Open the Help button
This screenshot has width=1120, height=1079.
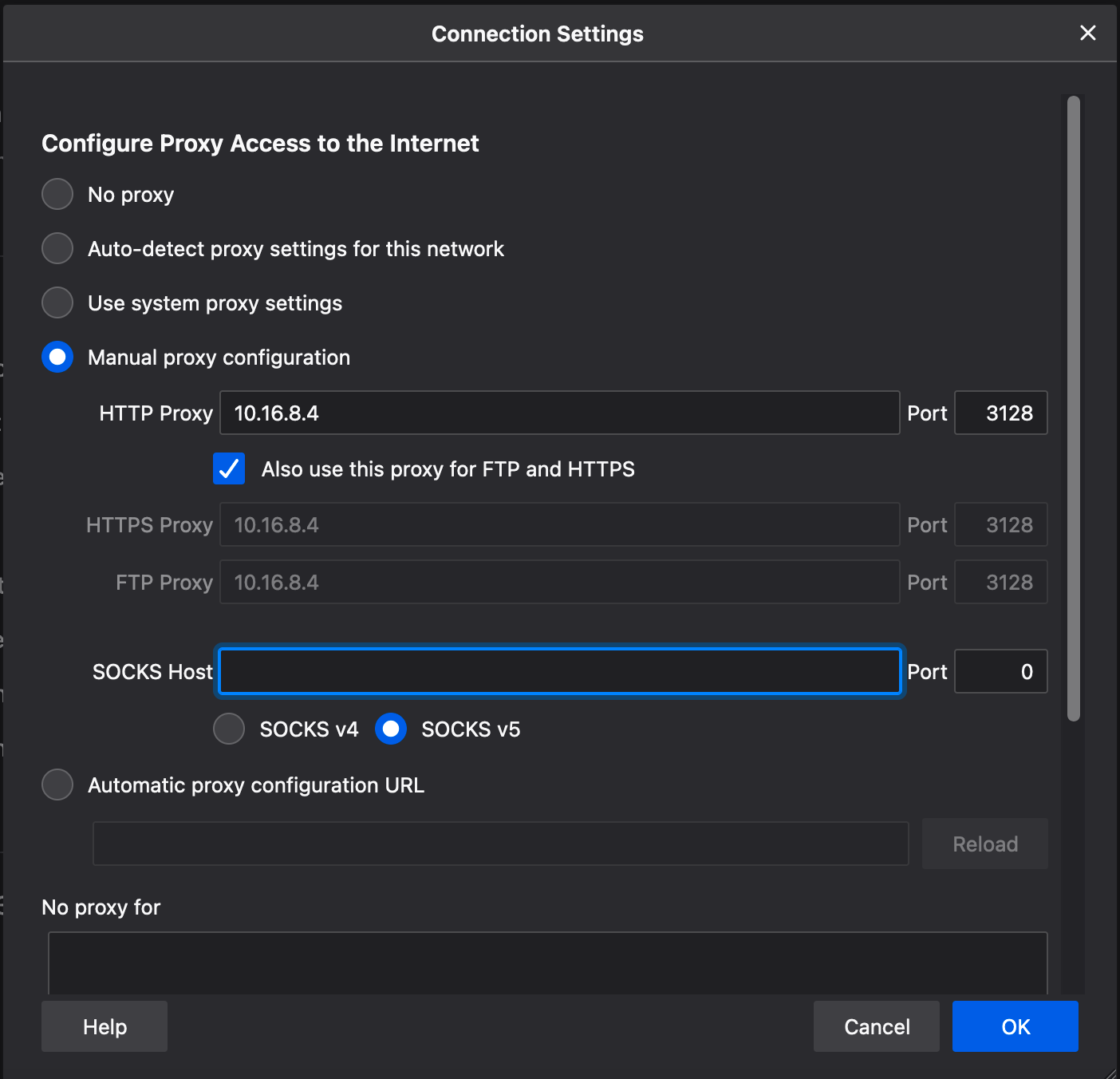click(105, 1026)
